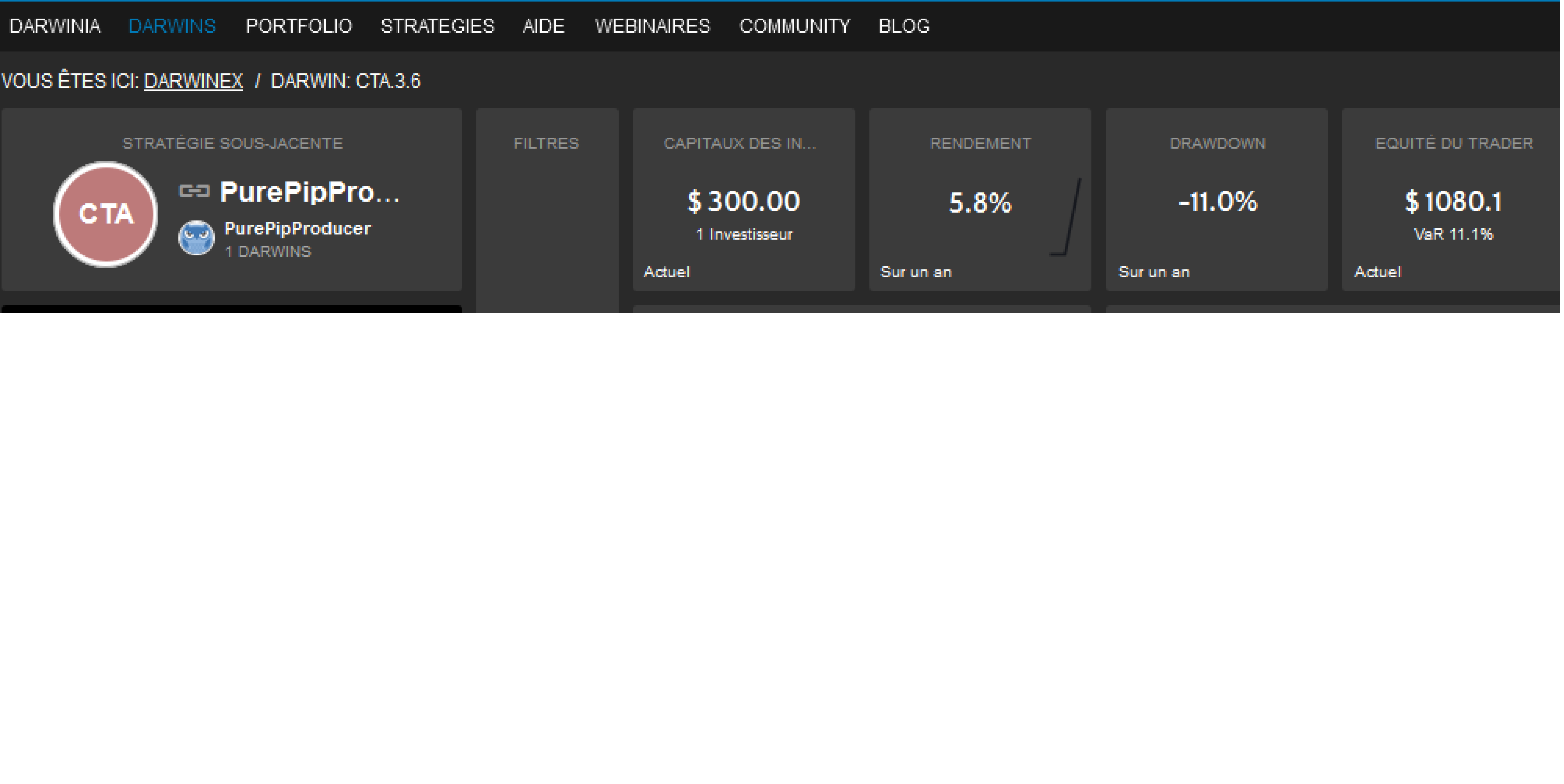Select the DARWINS navigation tab
1564x784 pixels.
pos(172,26)
